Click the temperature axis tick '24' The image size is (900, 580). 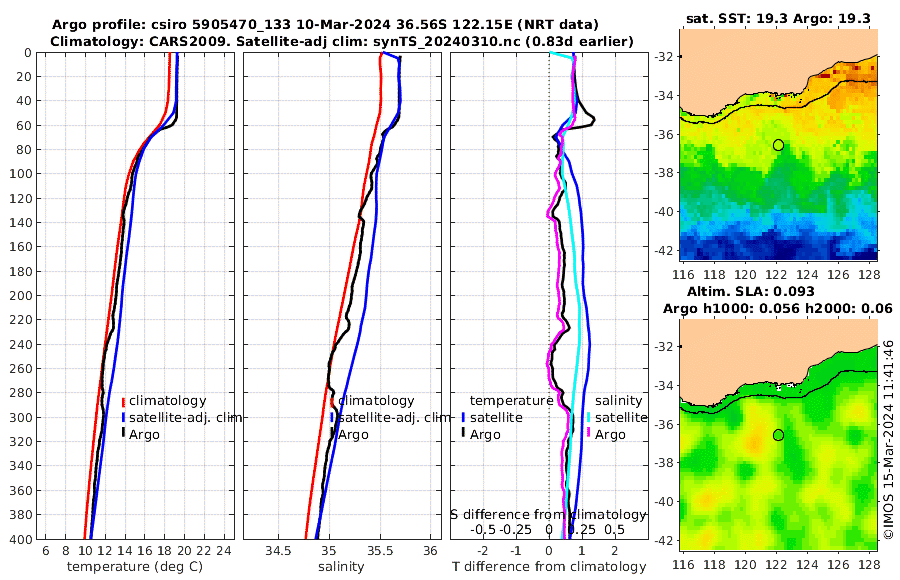[x=224, y=551]
